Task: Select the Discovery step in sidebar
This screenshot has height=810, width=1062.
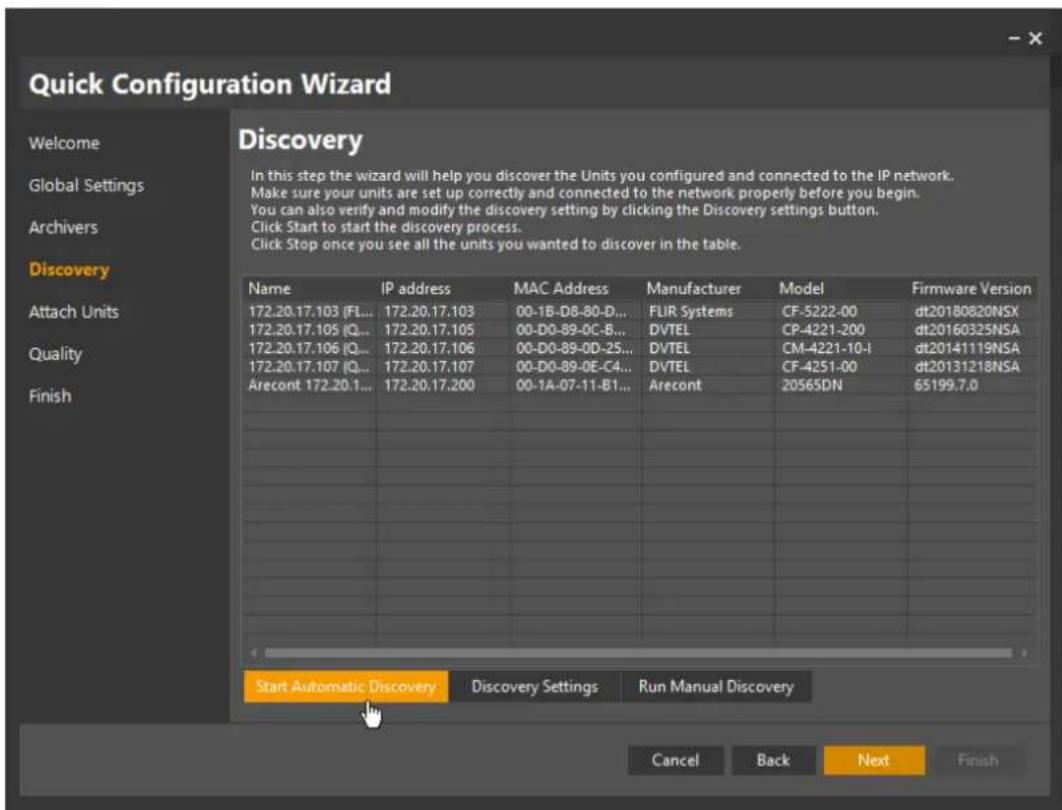Action: pyautogui.click(x=69, y=270)
